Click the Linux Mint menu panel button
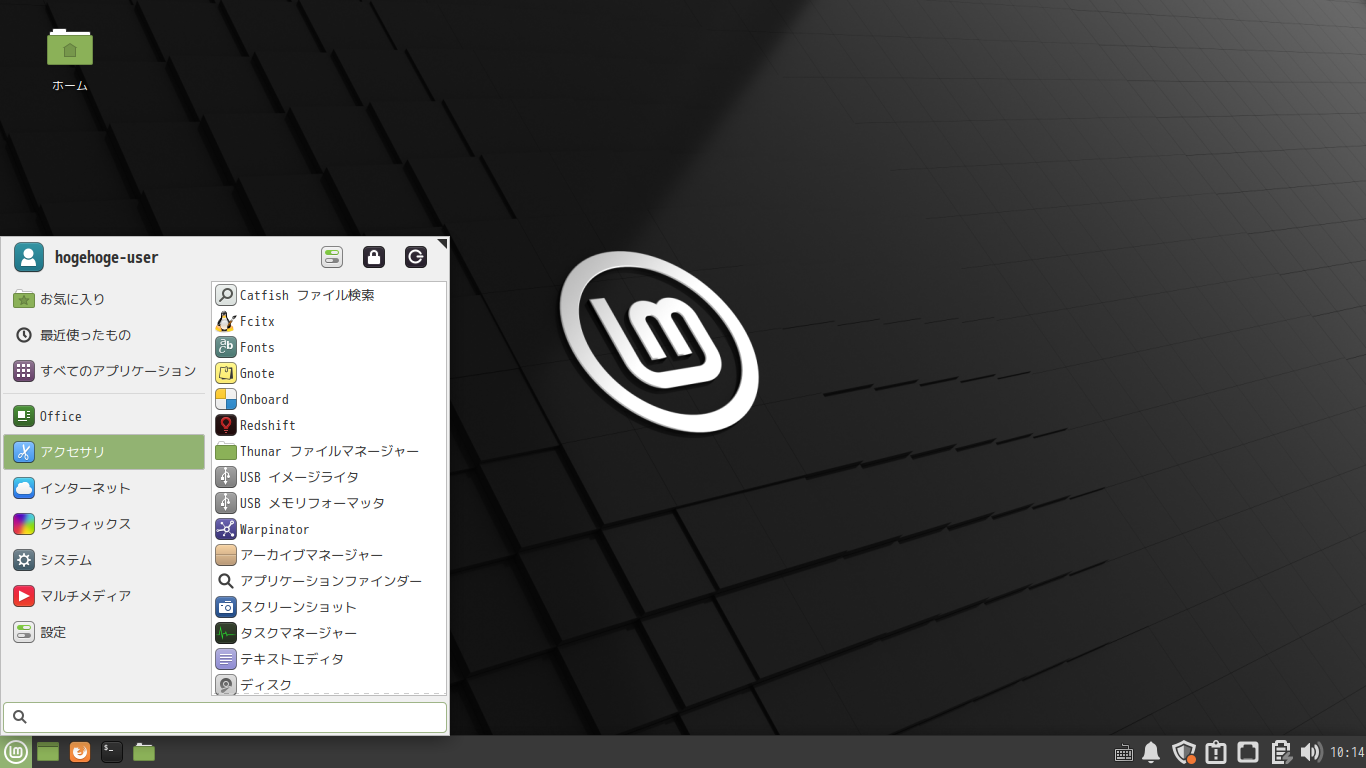This screenshot has height=768, width=1366. pos(16,752)
